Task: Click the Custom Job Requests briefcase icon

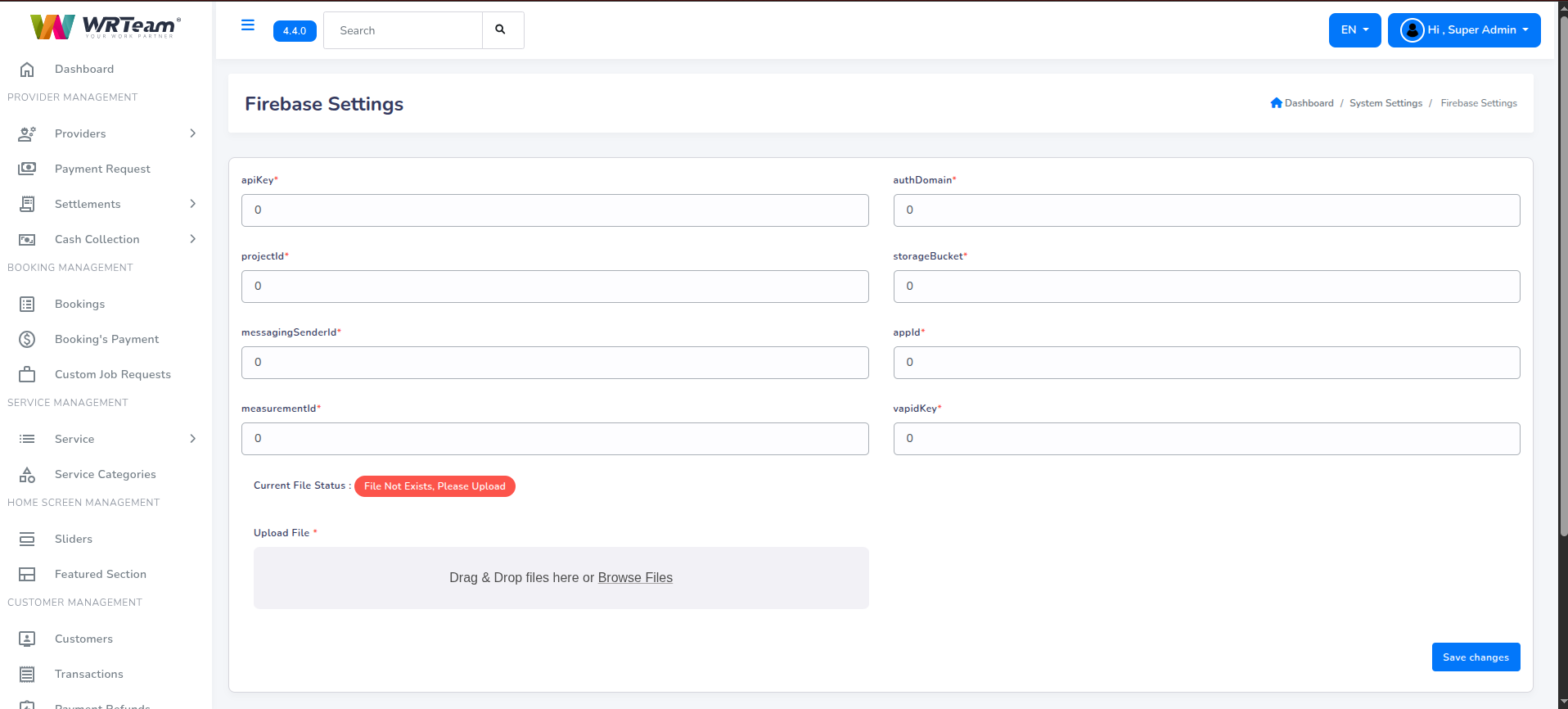Action: [27, 375]
